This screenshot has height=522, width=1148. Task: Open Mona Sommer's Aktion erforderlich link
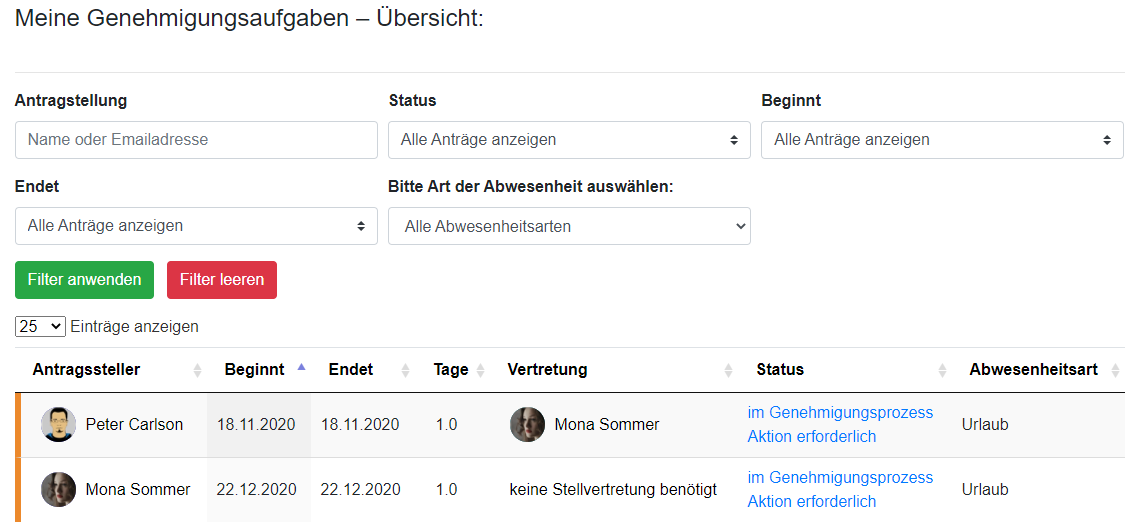point(811,502)
